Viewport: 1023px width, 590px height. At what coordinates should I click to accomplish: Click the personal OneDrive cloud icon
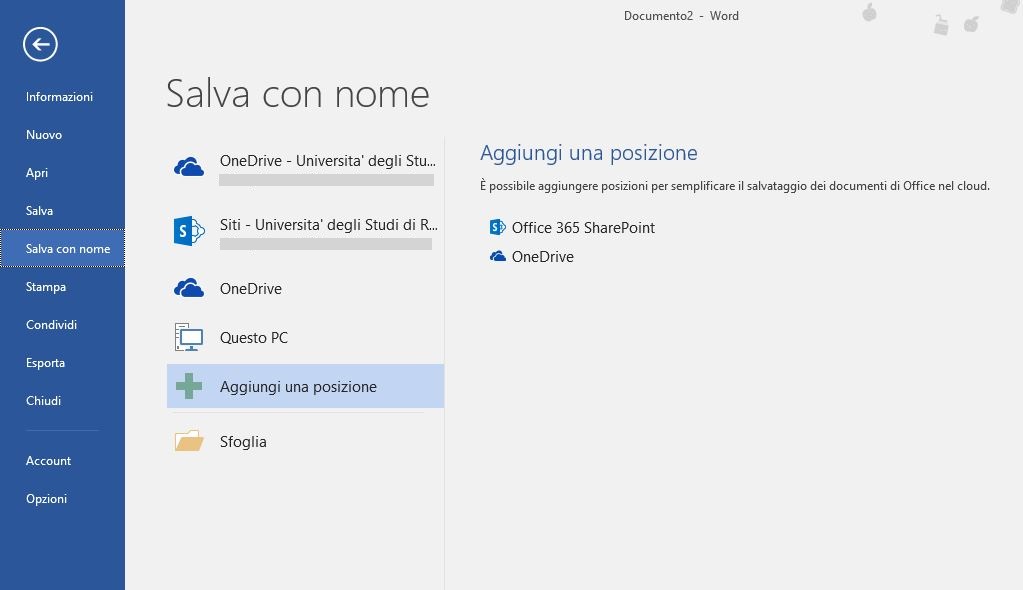point(189,288)
